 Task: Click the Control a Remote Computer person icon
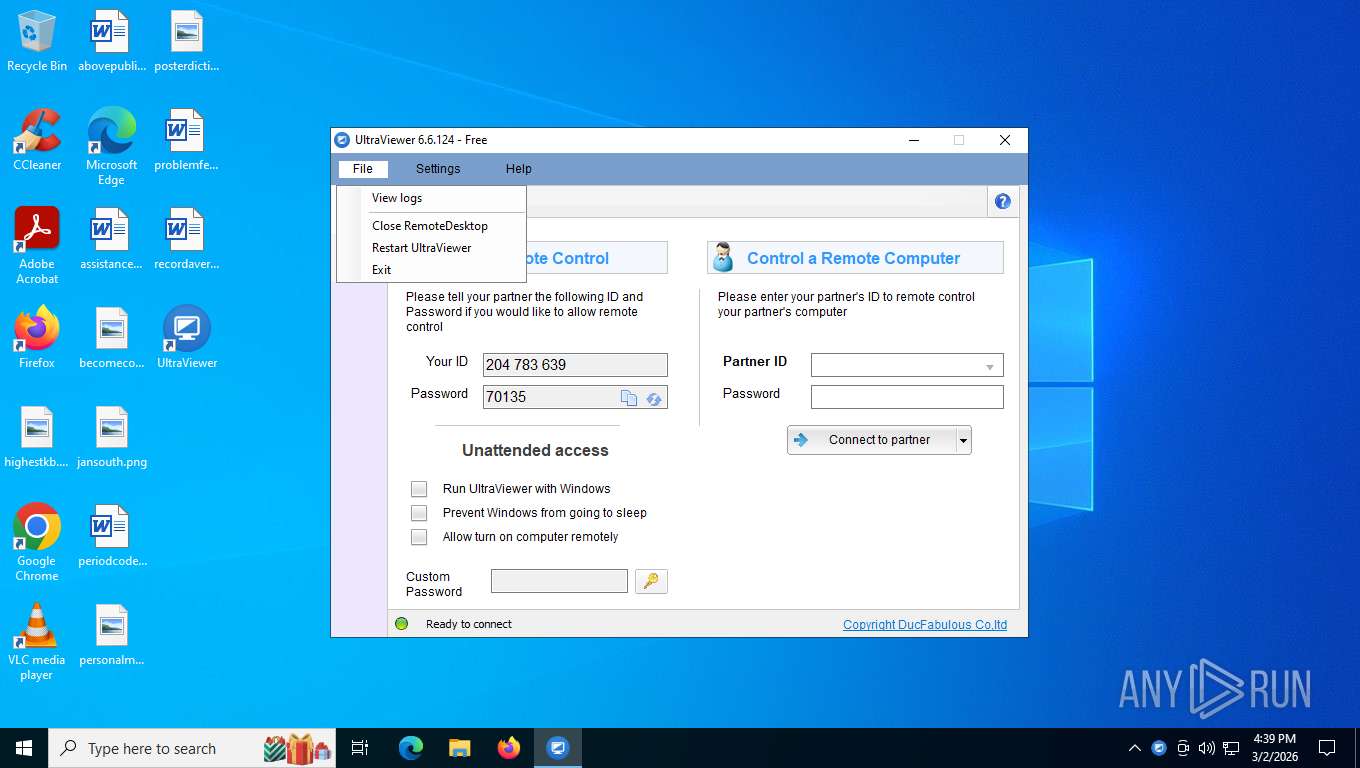pyautogui.click(x=723, y=257)
